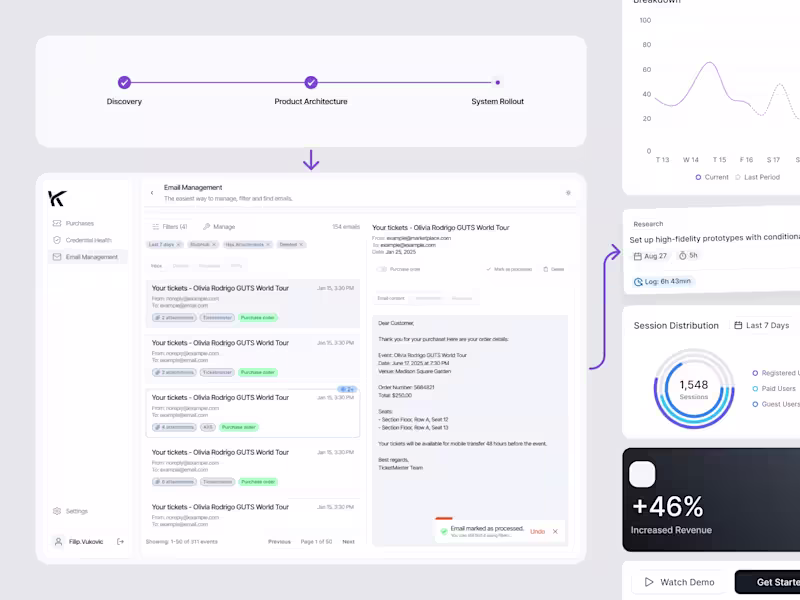
Task: Click Mark as processed
Action: 509,269
